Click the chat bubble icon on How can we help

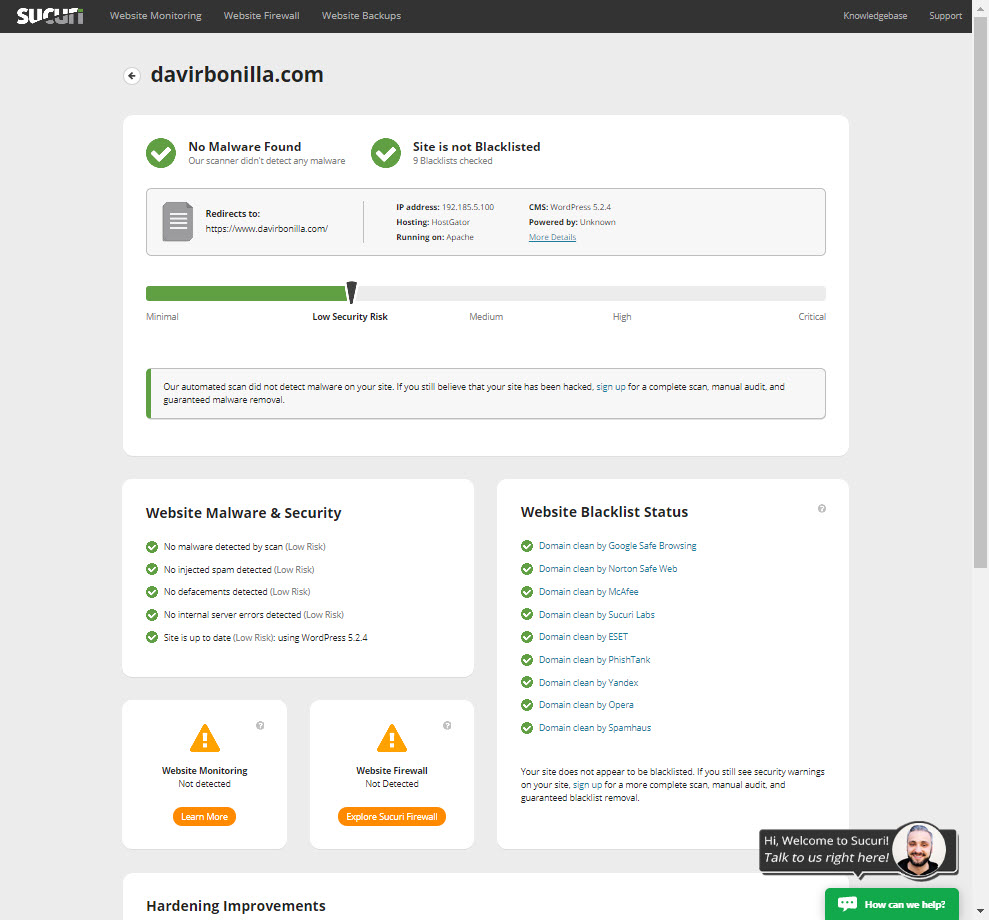(847, 903)
